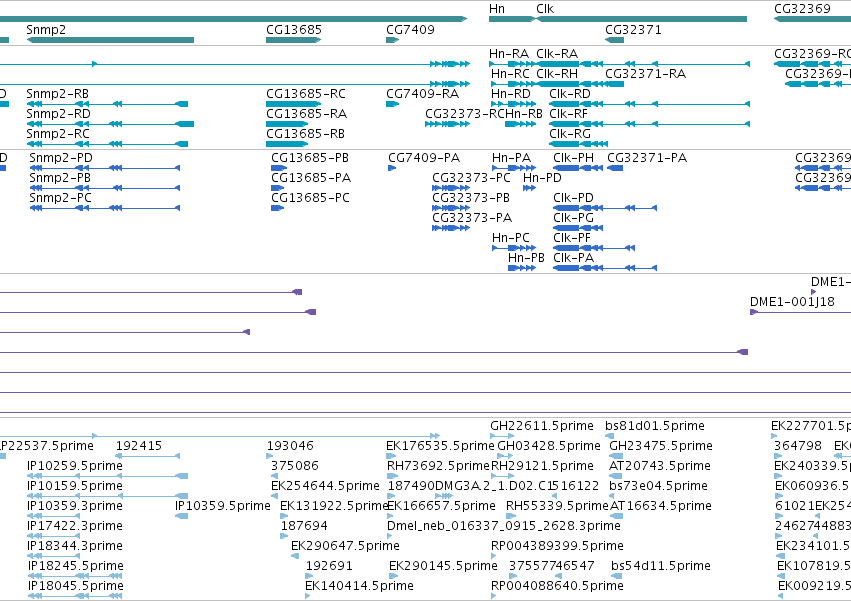The image size is (851, 601).
Task: Open transcript CG13685-RB label
Action: coord(305,134)
